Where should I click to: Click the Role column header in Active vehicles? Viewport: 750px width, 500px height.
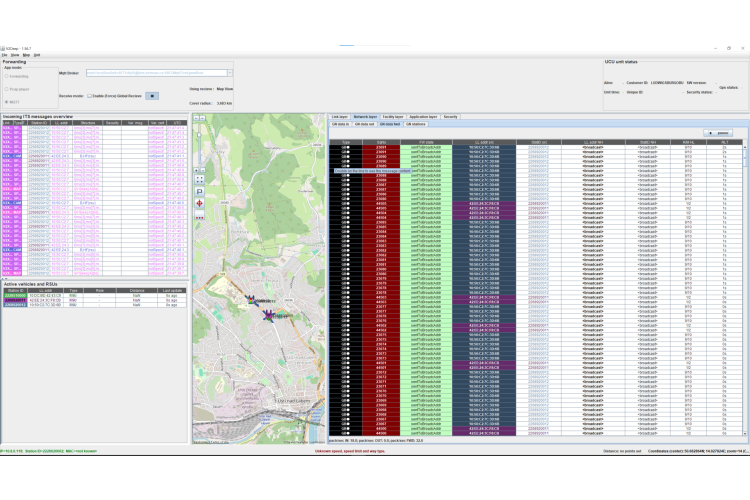click(x=99, y=290)
